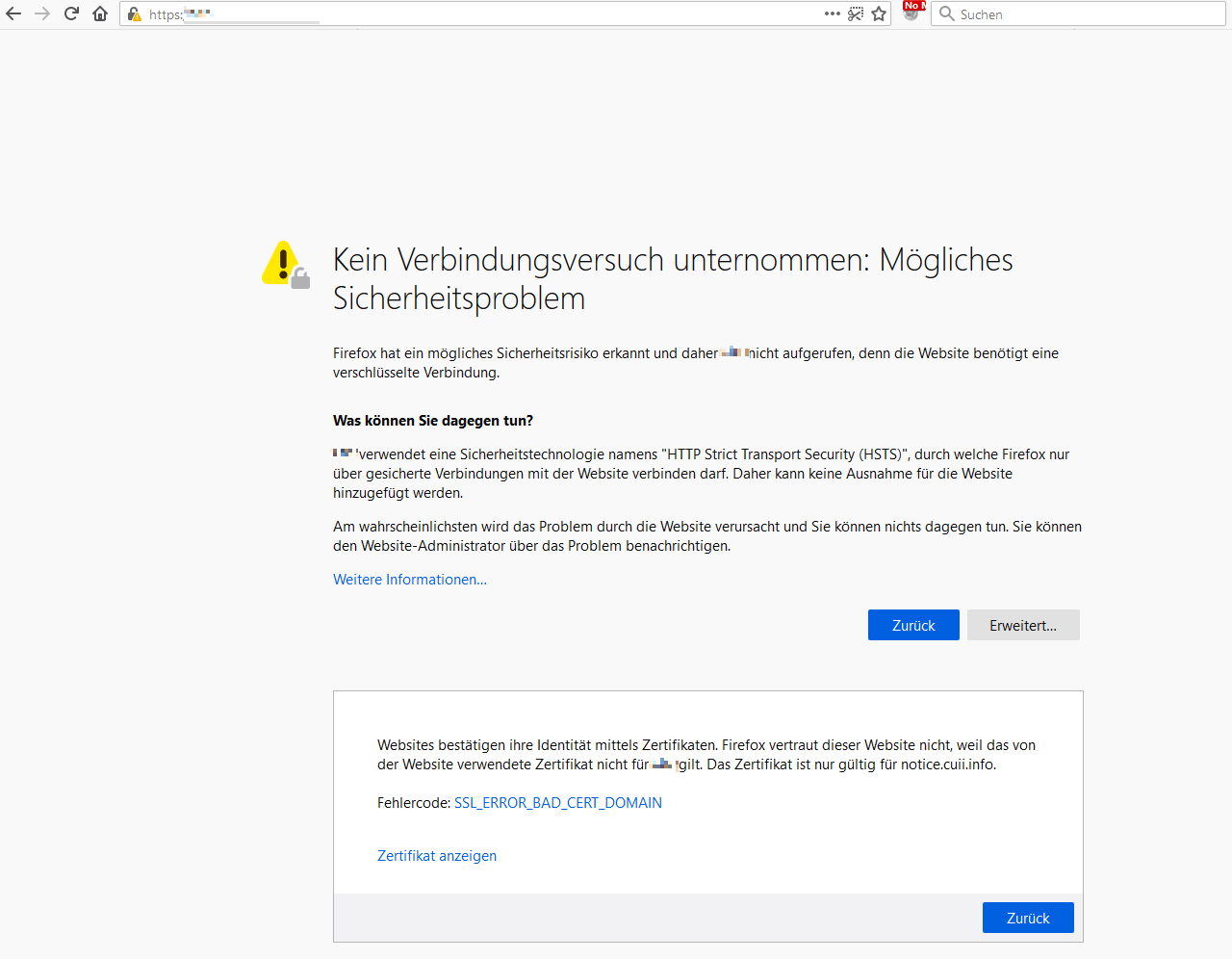Image resolution: width=1232 pixels, height=959 pixels.
Task: Click the Zertifikat anzeigen link
Action: pos(437,856)
